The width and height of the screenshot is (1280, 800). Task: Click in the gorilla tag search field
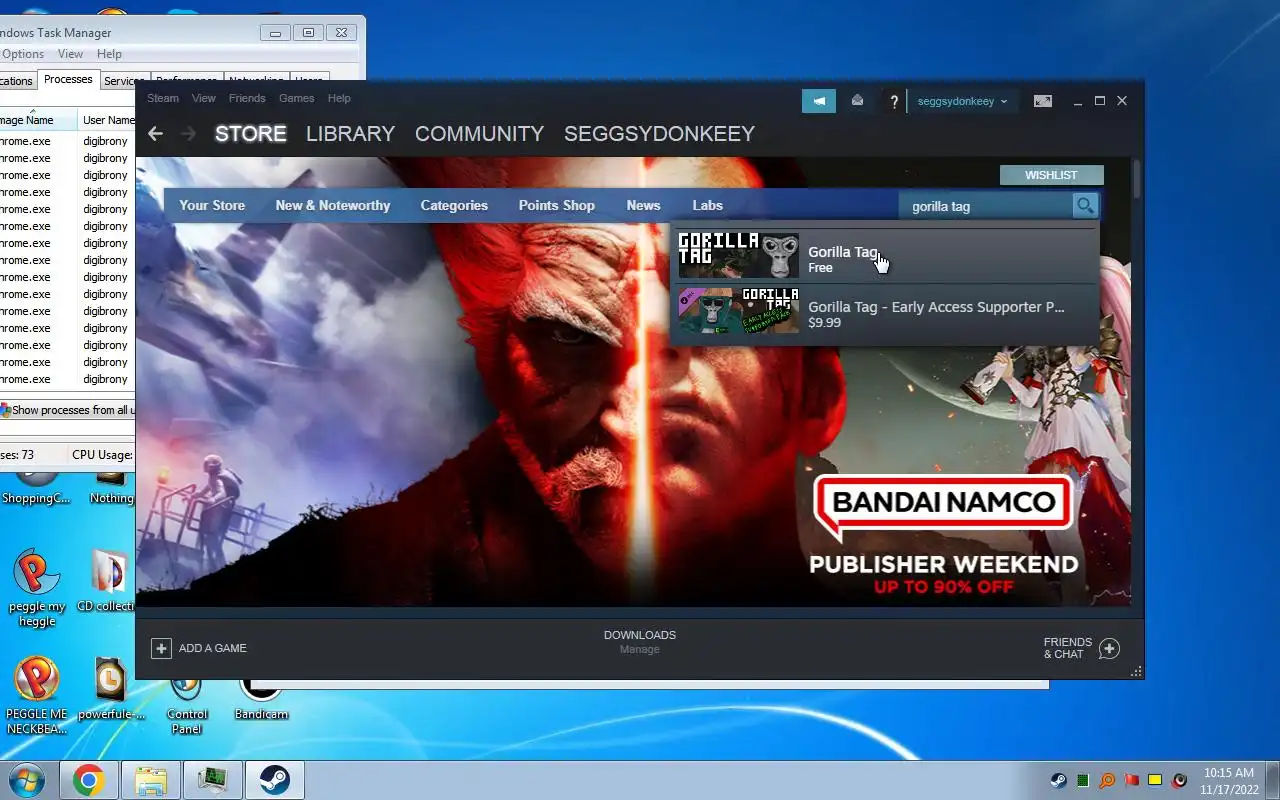click(x=985, y=206)
